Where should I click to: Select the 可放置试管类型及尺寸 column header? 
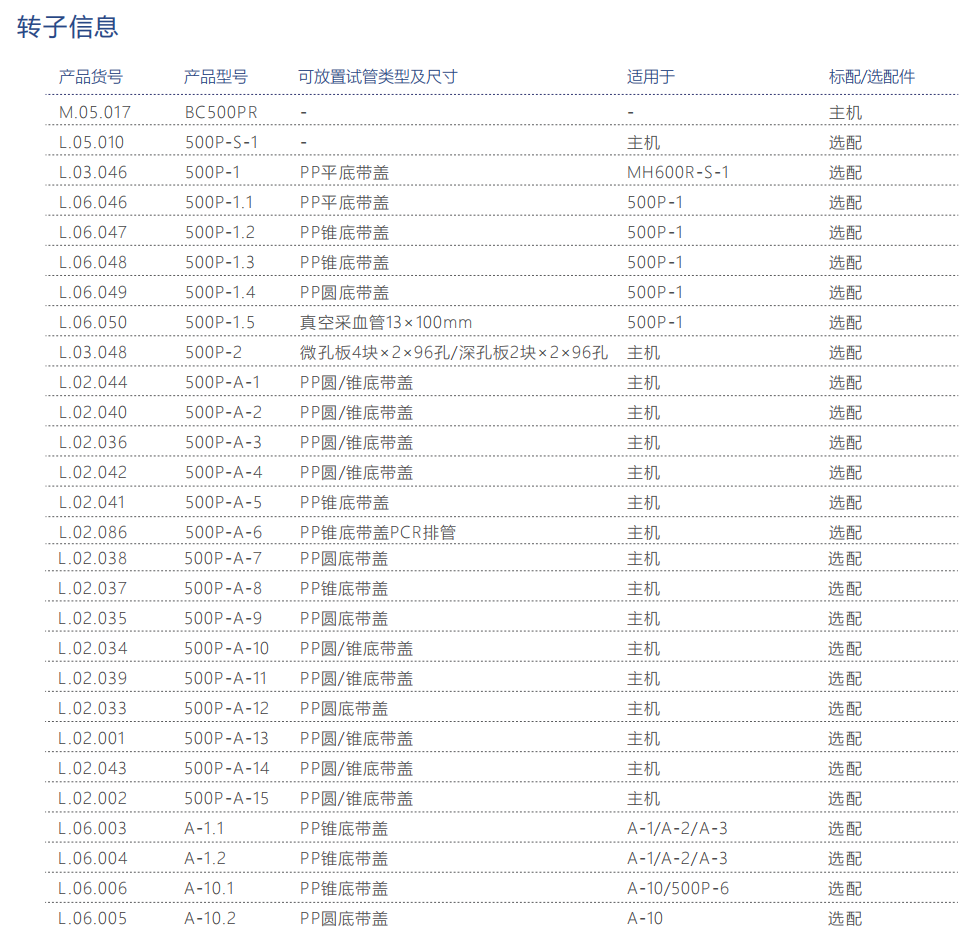tap(378, 77)
